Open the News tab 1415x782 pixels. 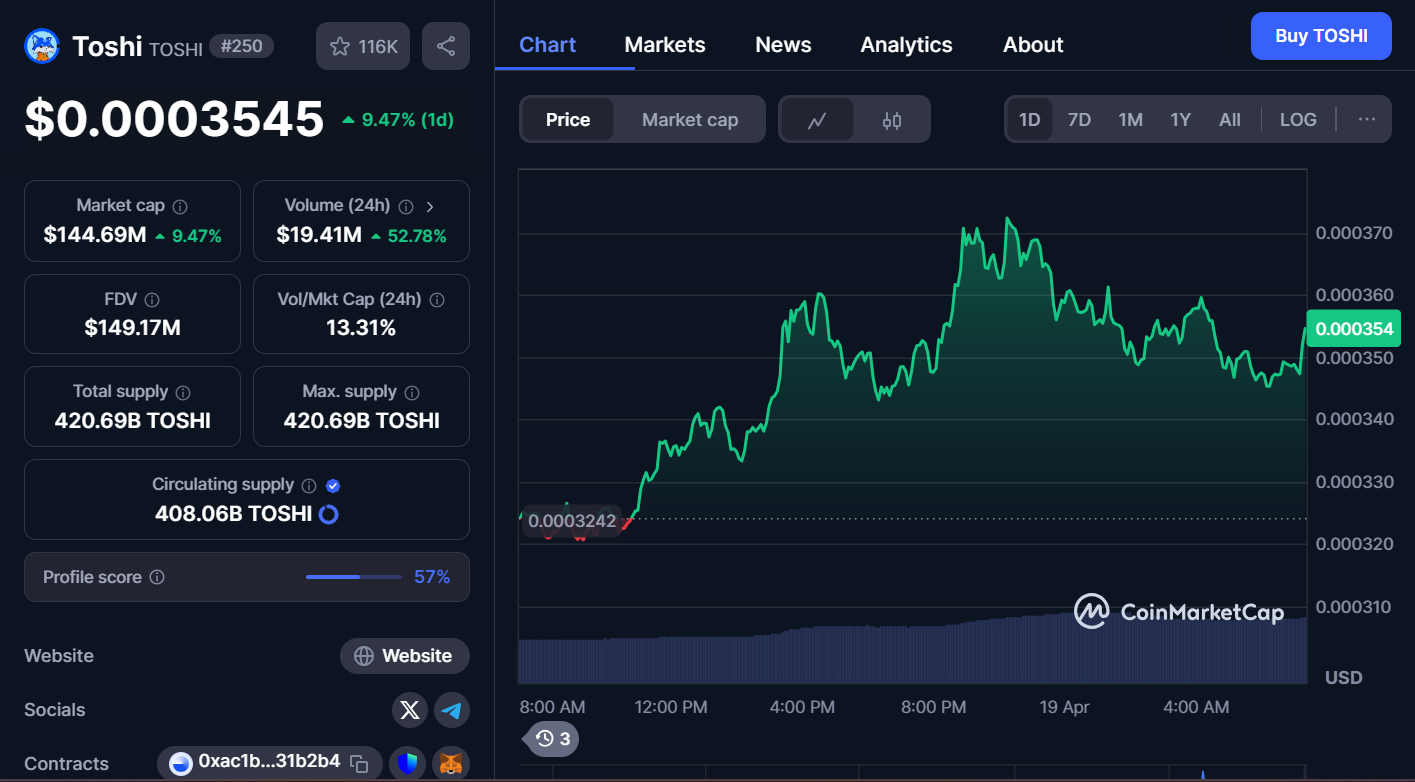point(783,45)
